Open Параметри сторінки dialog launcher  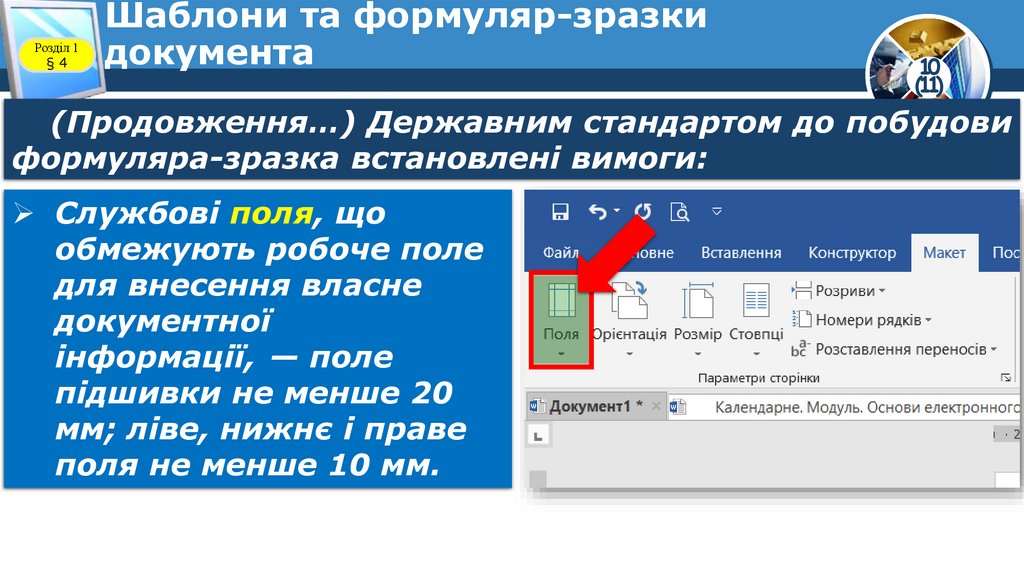click(x=1006, y=377)
